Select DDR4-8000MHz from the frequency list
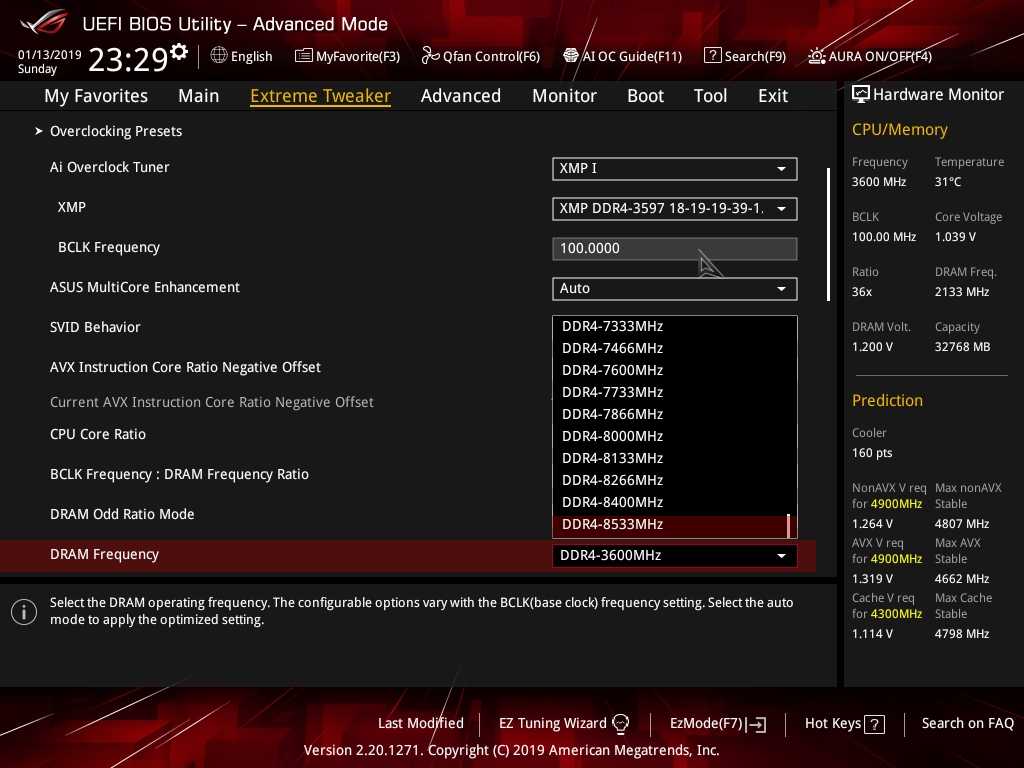Viewport: 1024px width, 768px height. (613, 436)
